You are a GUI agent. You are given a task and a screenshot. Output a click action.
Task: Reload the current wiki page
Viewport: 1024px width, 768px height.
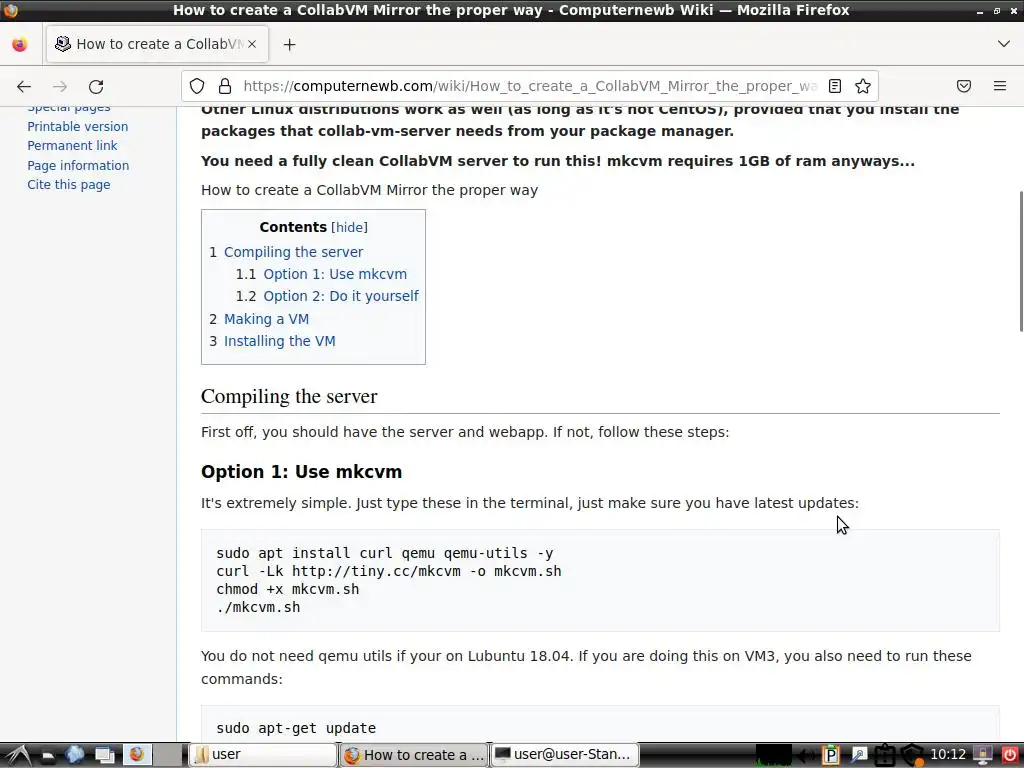(x=96, y=86)
